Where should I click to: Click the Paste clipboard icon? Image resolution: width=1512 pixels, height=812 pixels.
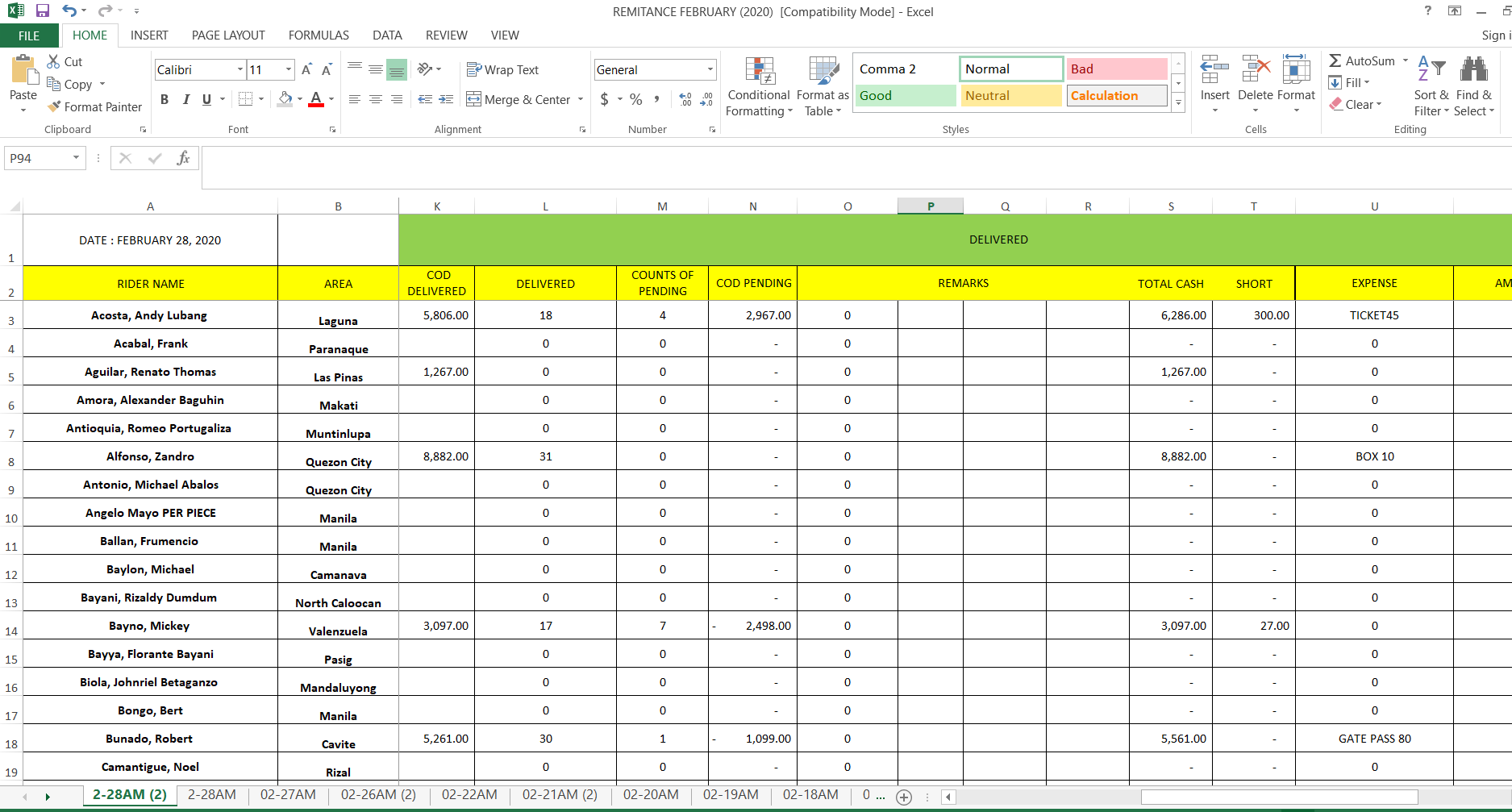point(23,71)
